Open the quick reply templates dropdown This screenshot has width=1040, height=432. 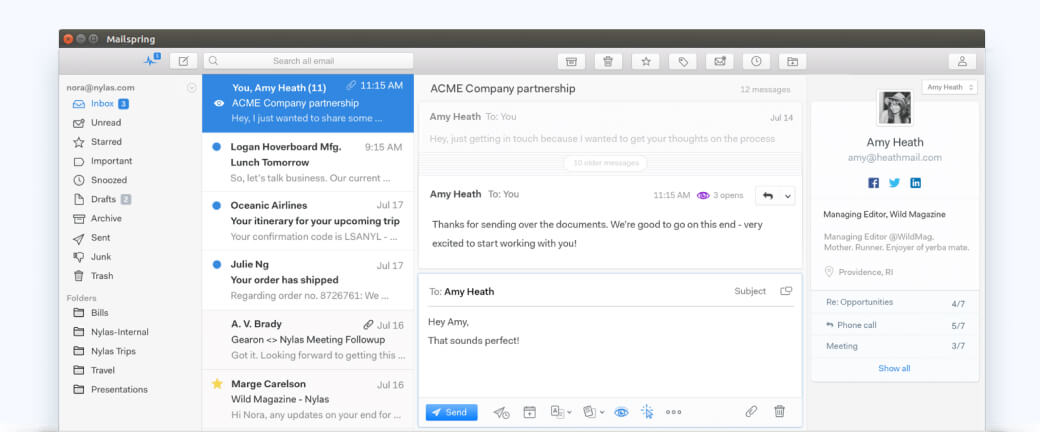click(x=594, y=412)
